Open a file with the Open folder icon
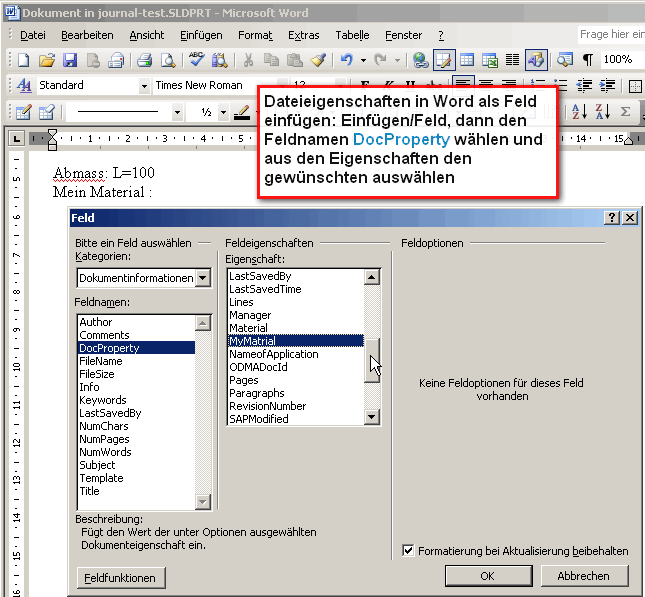The image size is (645, 597). [x=47, y=60]
